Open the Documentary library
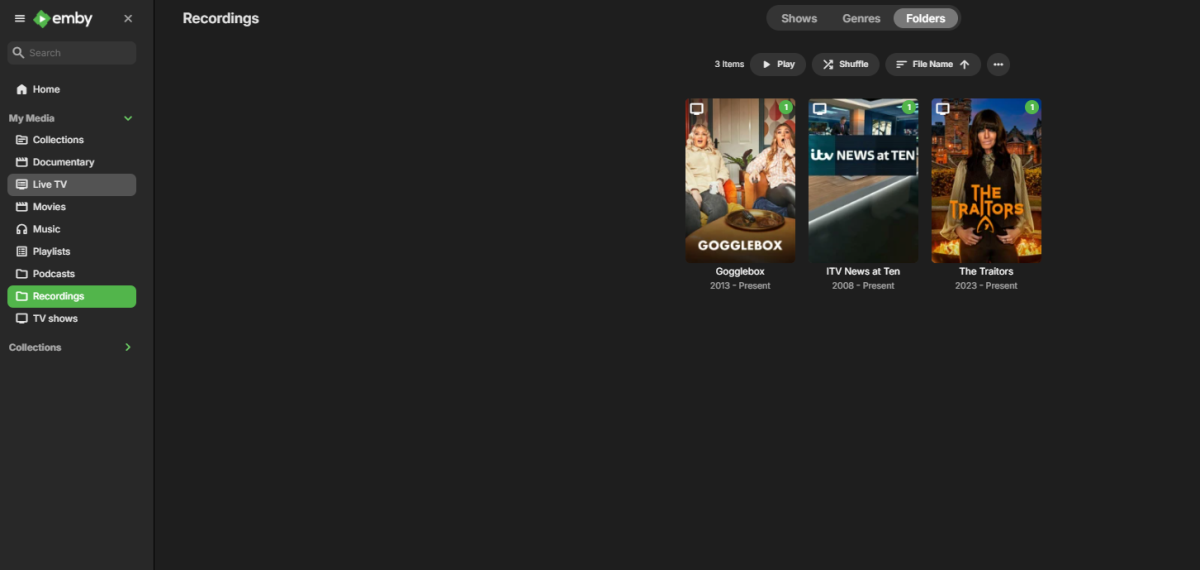1200x570 pixels. (x=72, y=162)
